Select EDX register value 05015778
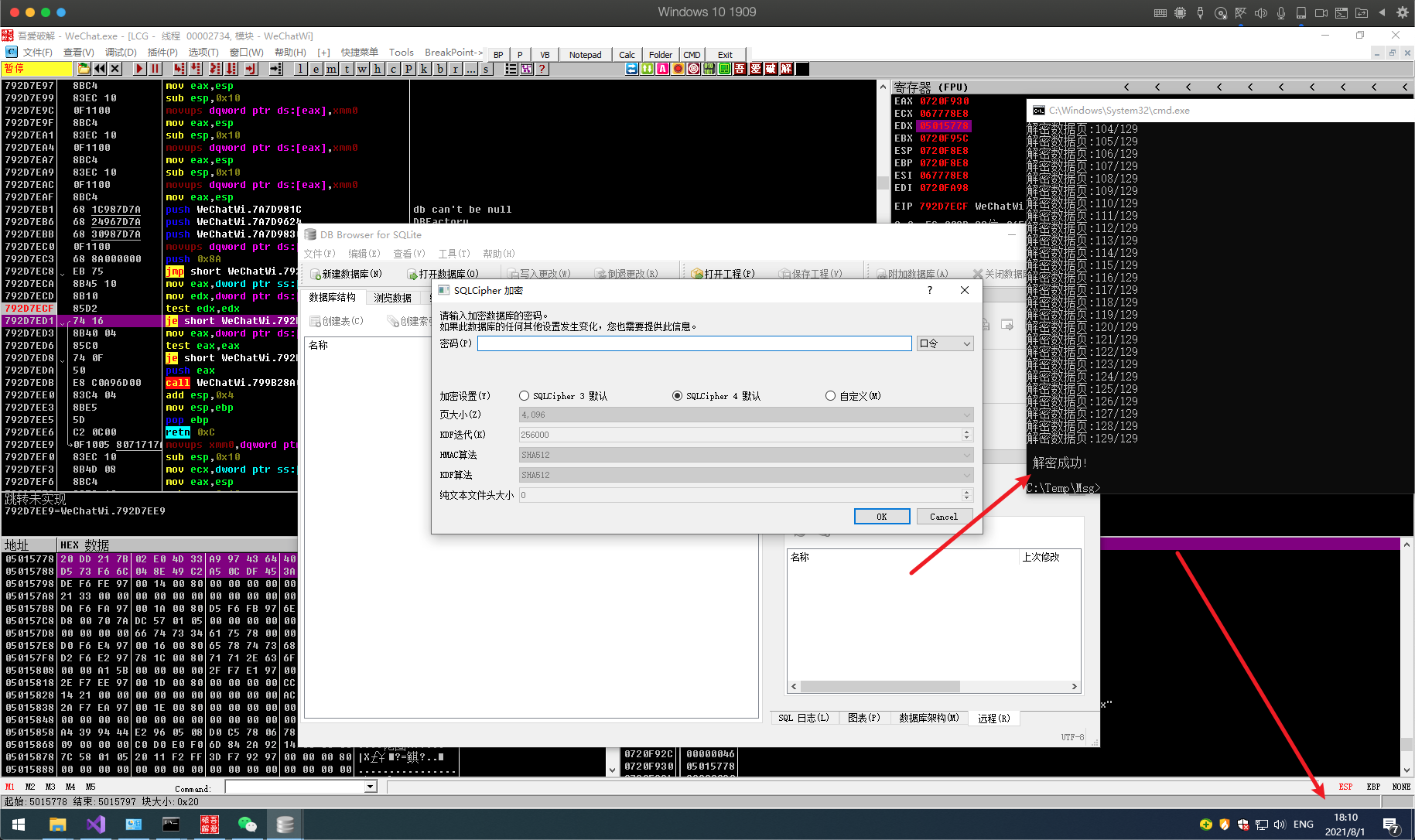Viewport: 1415px width, 840px height. click(x=944, y=126)
